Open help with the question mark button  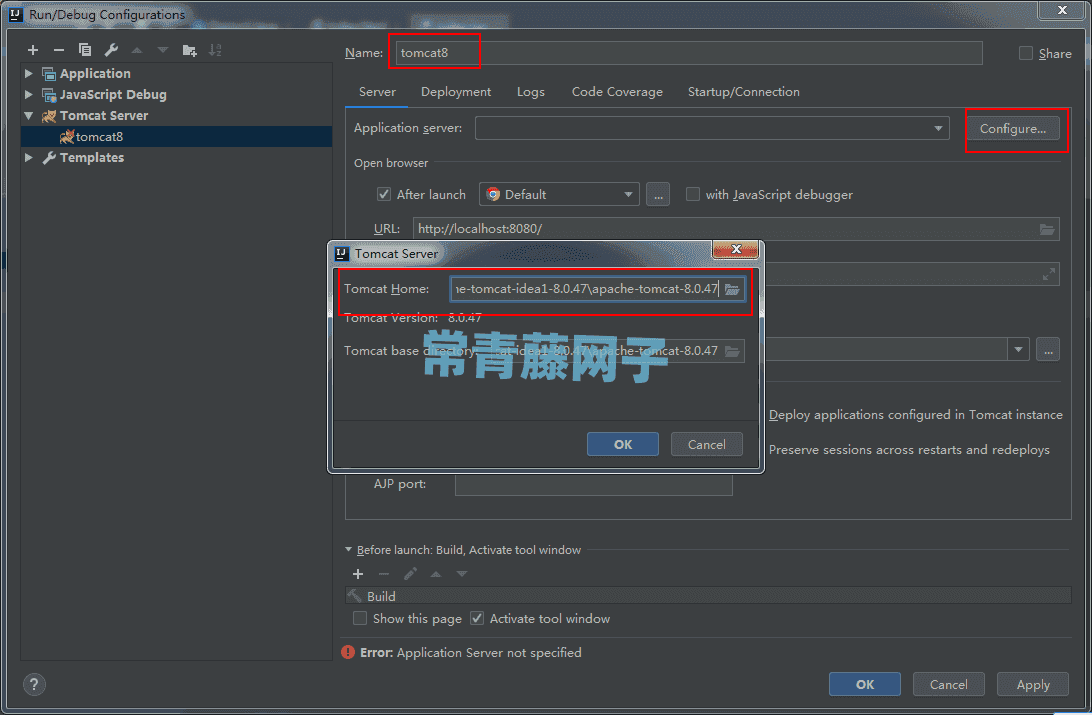click(34, 684)
